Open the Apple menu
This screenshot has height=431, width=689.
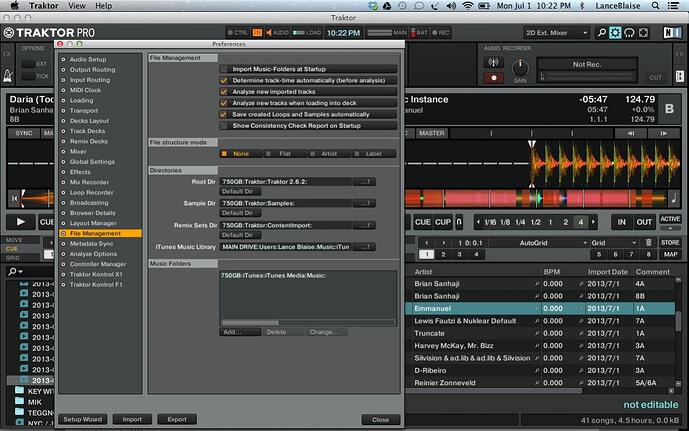(14, 6)
